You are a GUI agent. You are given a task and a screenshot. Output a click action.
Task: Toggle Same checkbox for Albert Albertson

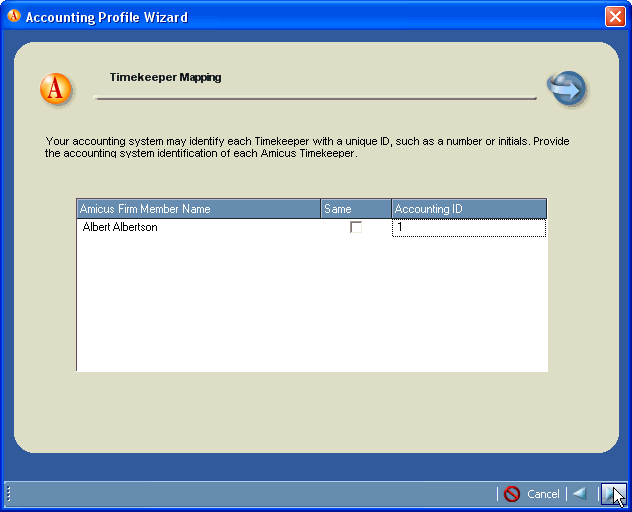356,228
